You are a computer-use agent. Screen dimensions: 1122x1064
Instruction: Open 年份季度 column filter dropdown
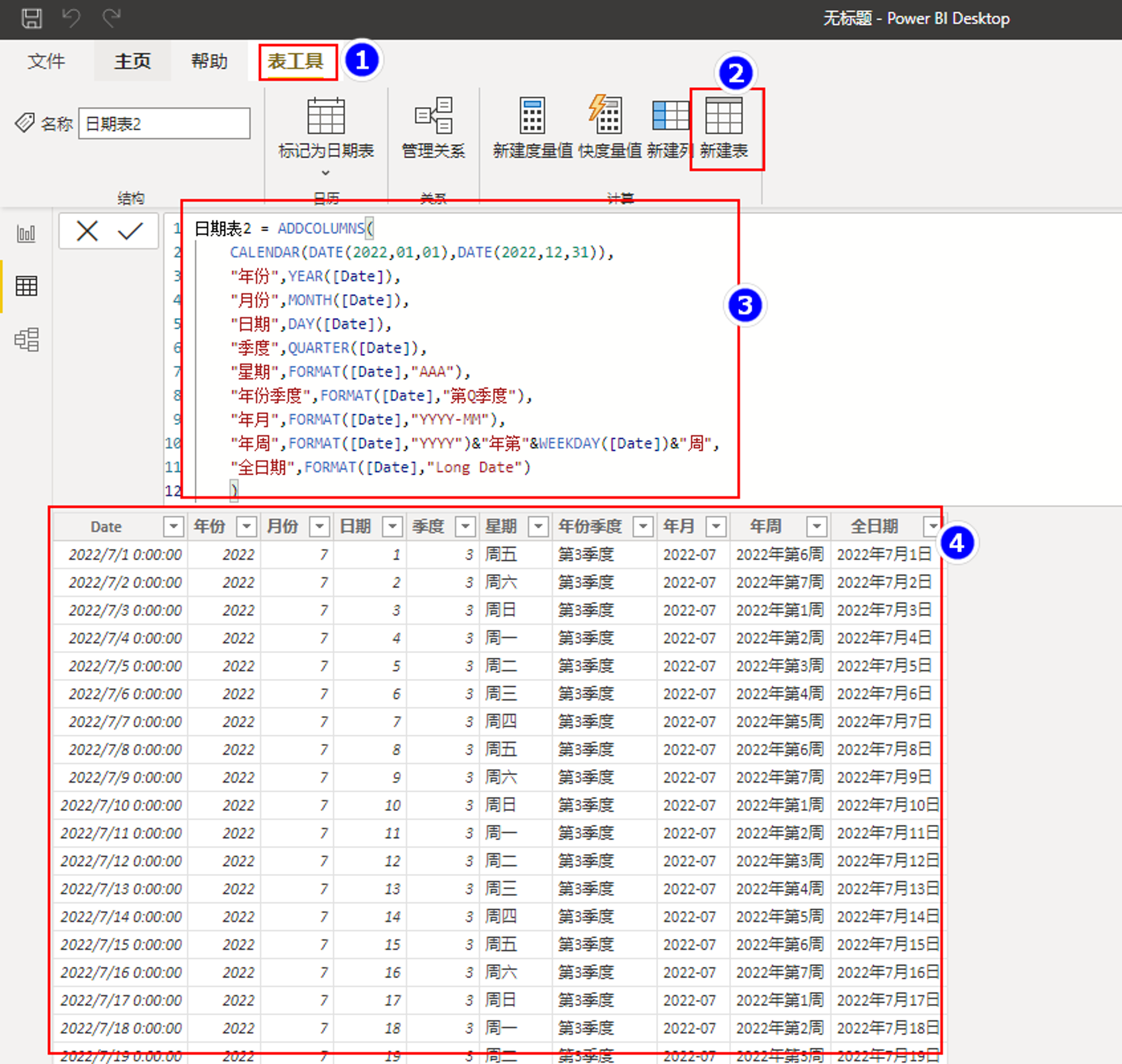point(643,526)
